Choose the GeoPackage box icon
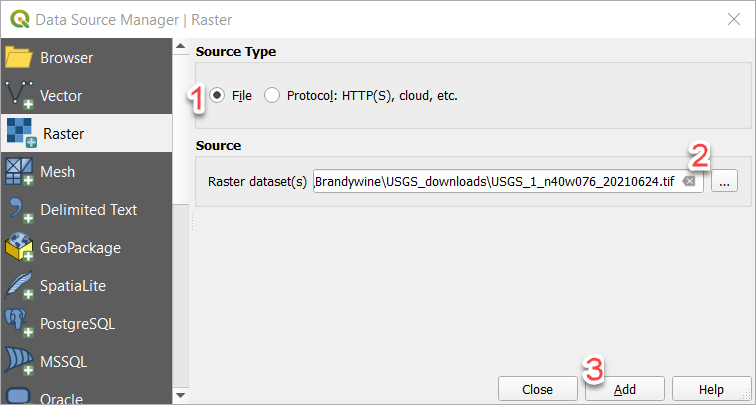 click(x=20, y=248)
